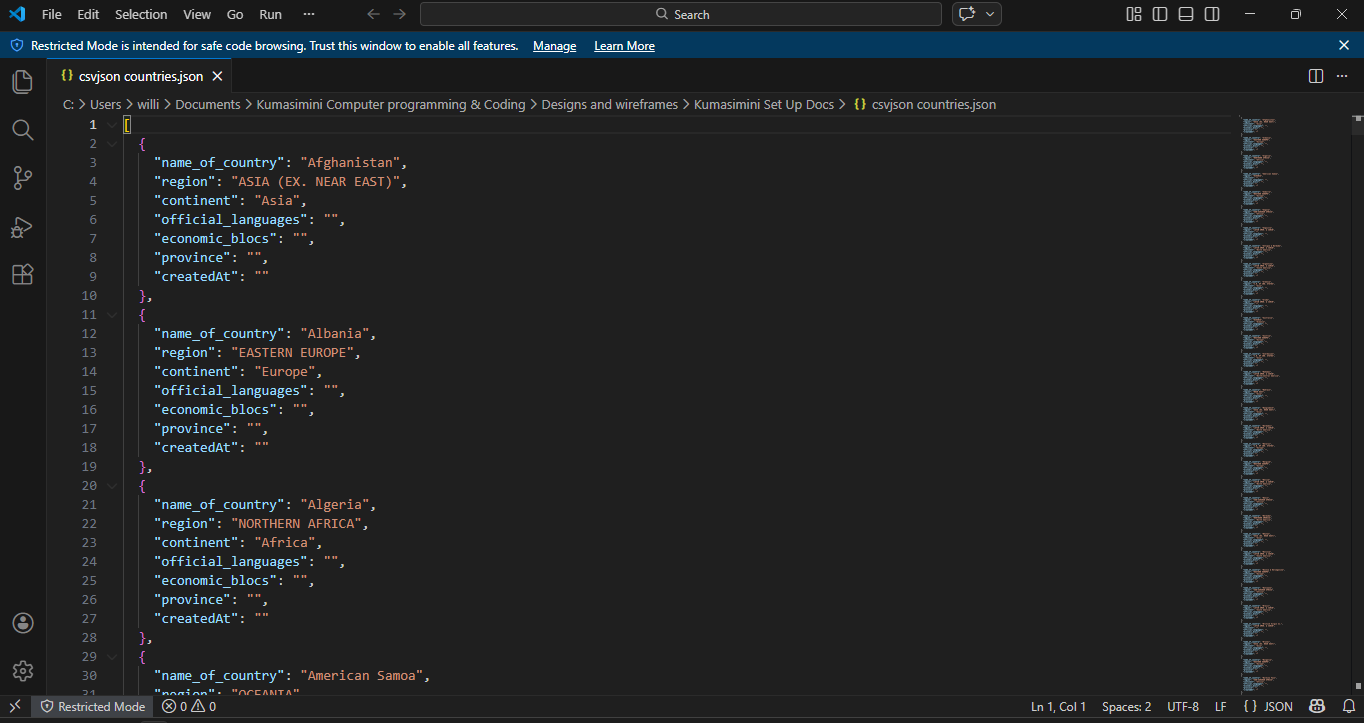Click the top Search command box
This screenshot has width=1364, height=723.
click(680, 14)
